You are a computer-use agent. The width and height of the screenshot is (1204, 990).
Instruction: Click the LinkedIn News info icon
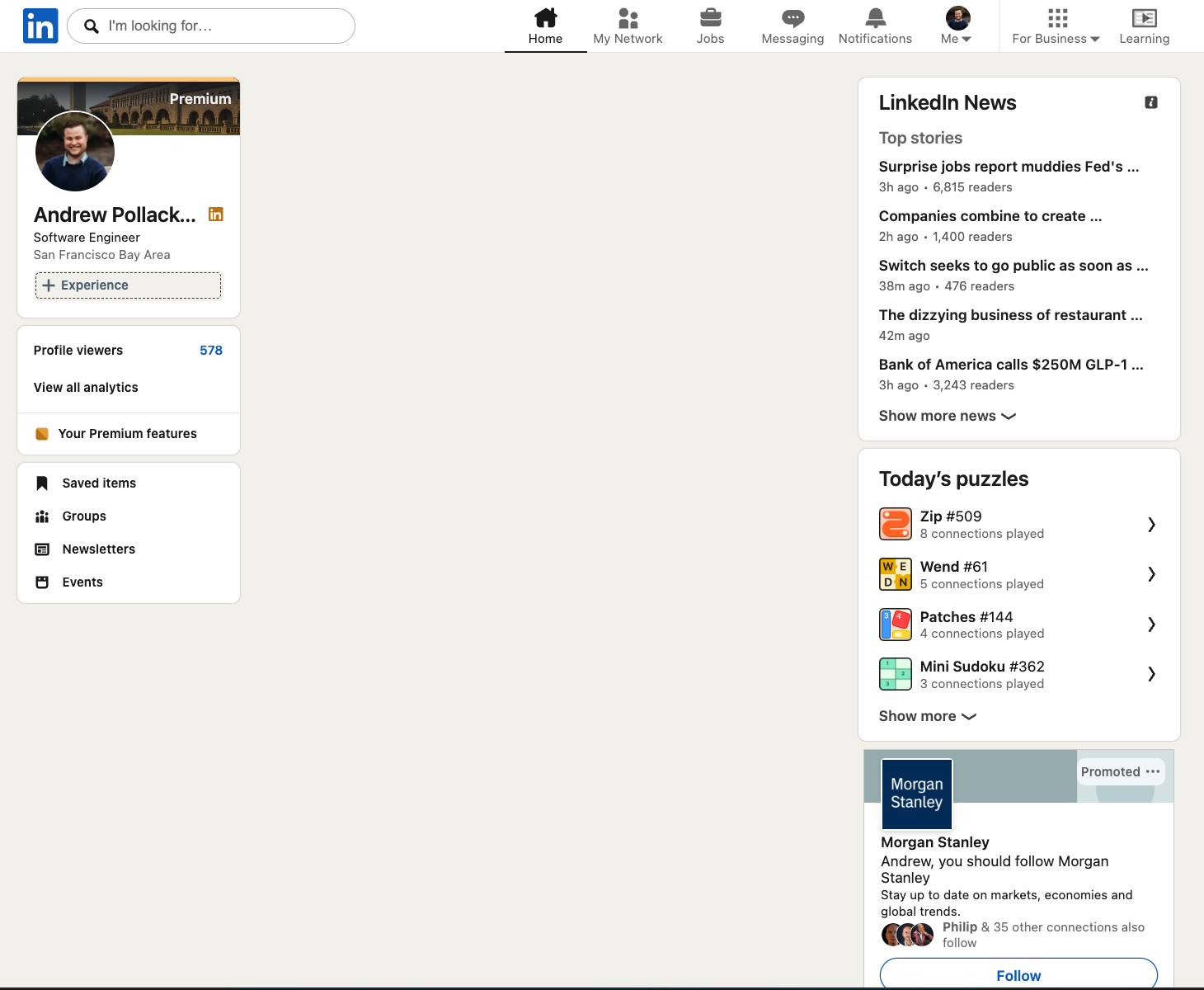pos(1151,102)
